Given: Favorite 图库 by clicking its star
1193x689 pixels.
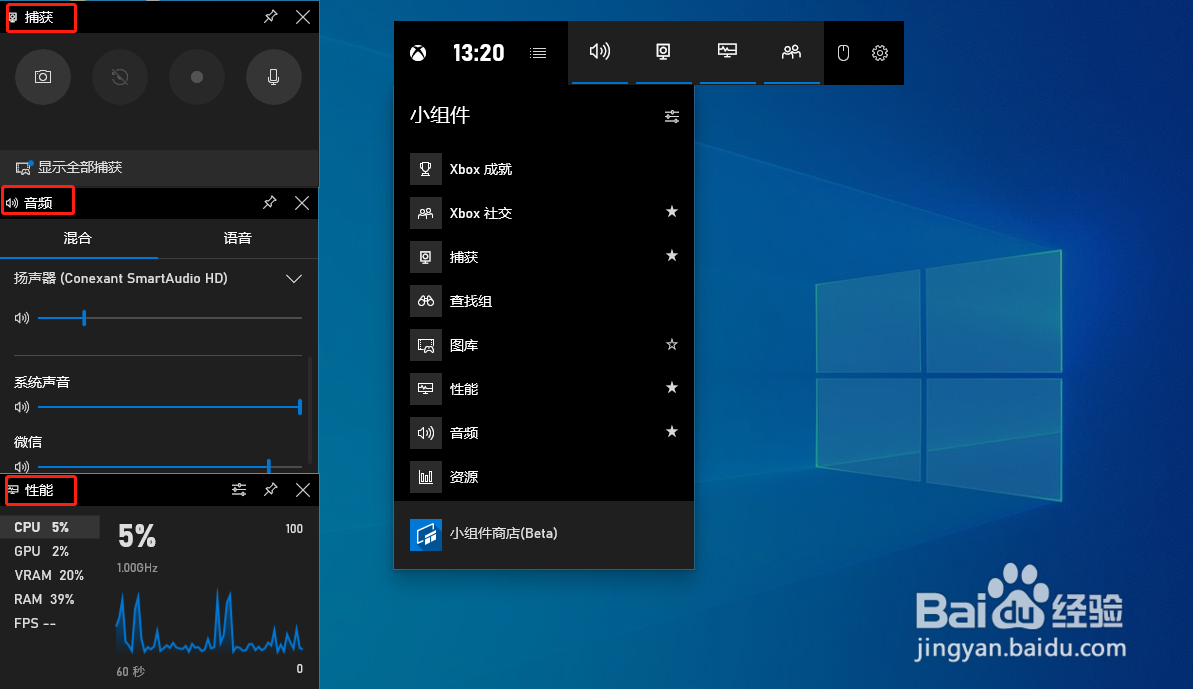Looking at the screenshot, I should pos(671,344).
